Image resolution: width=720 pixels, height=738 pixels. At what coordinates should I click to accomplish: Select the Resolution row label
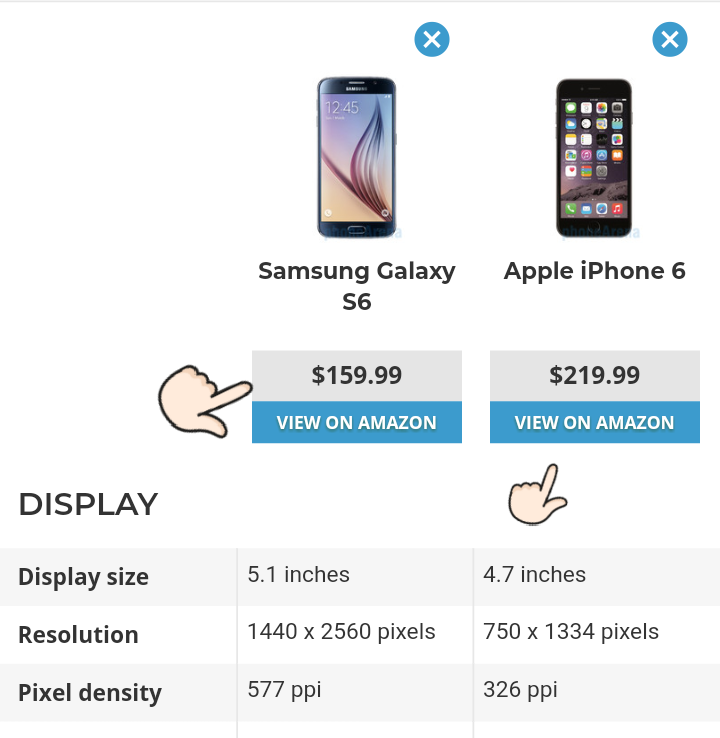point(79,635)
